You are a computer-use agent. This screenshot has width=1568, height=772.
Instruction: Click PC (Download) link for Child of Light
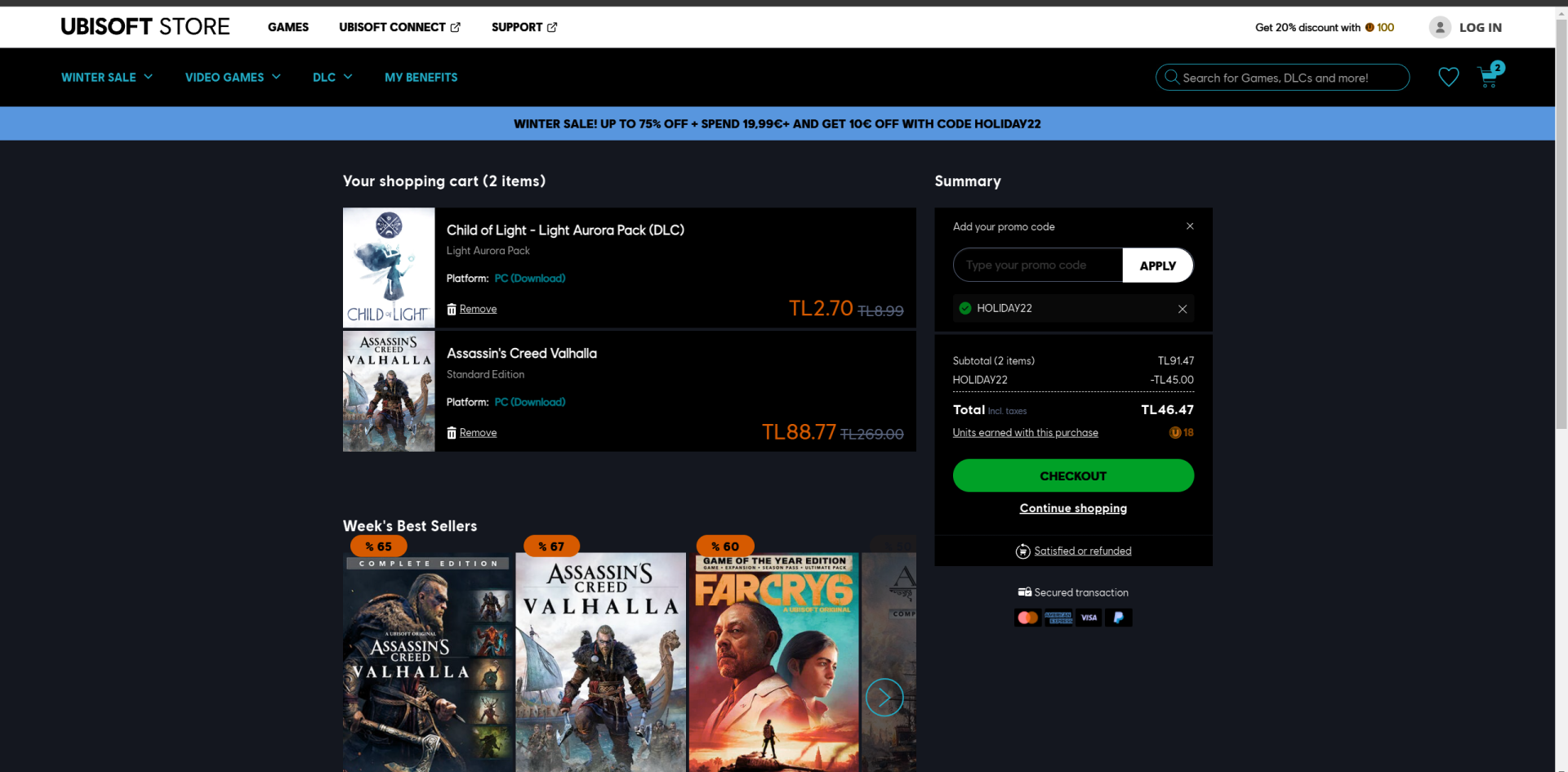(530, 279)
